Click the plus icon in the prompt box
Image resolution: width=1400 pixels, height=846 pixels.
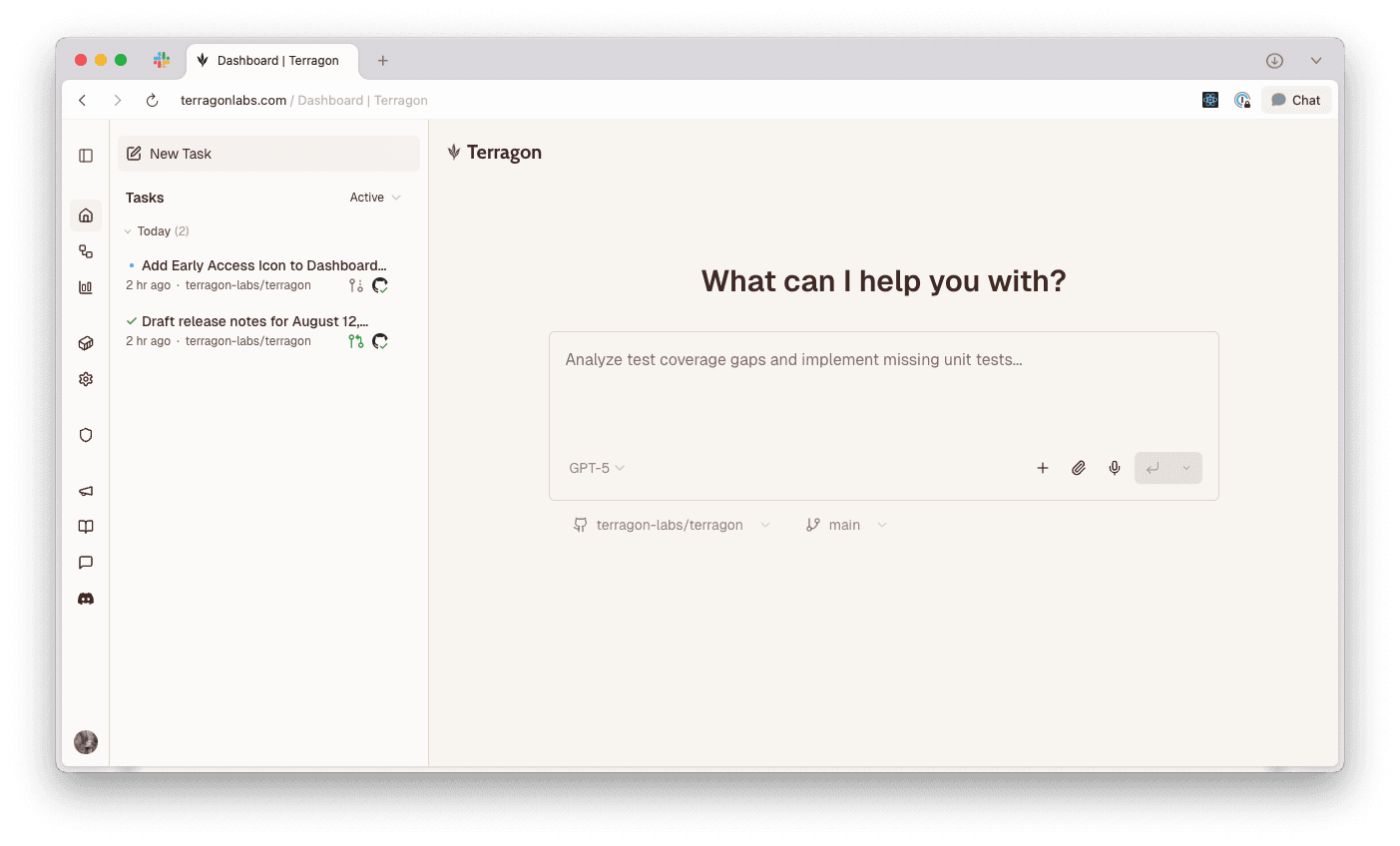[x=1043, y=467]
